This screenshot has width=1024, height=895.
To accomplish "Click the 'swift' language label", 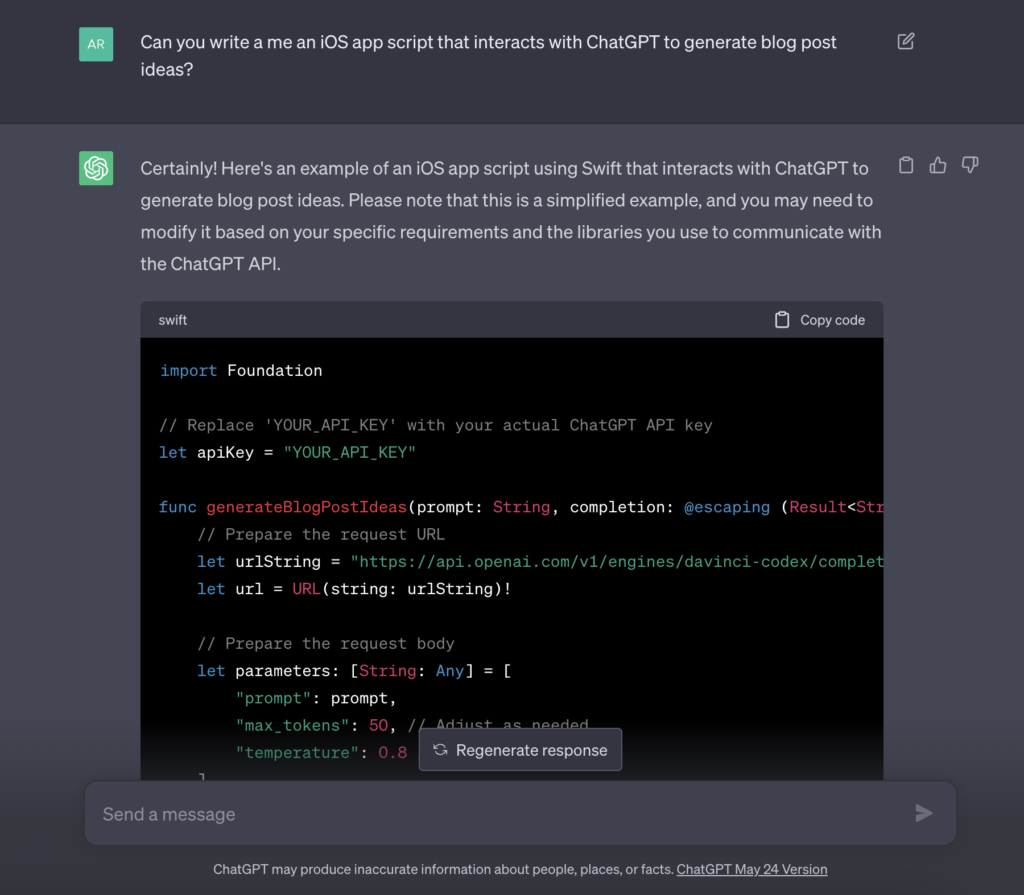I will pos(172,320).
